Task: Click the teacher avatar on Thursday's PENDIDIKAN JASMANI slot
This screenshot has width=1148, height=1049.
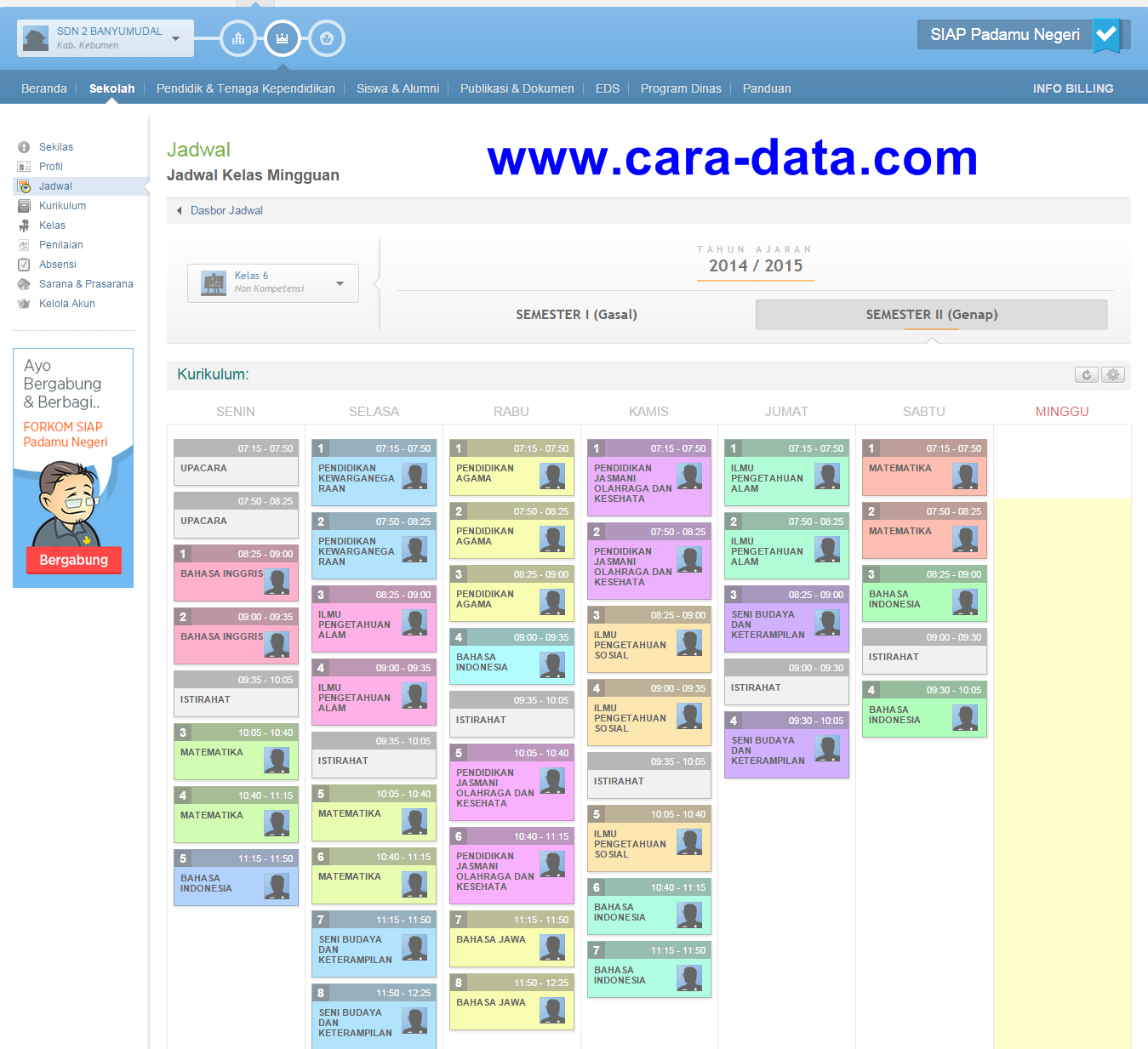Action: pos(689,476)
